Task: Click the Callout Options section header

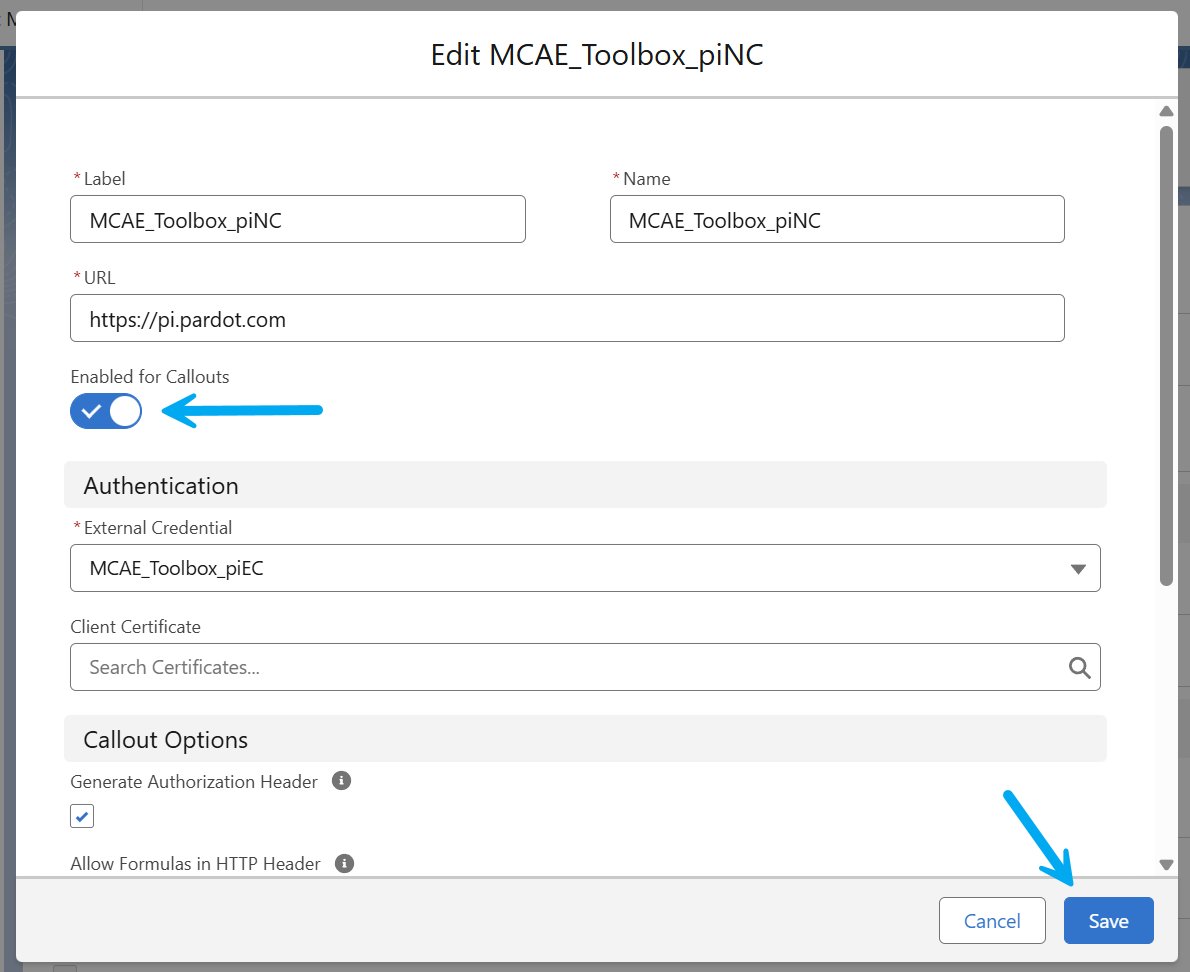Action: (x=585, y=739)
